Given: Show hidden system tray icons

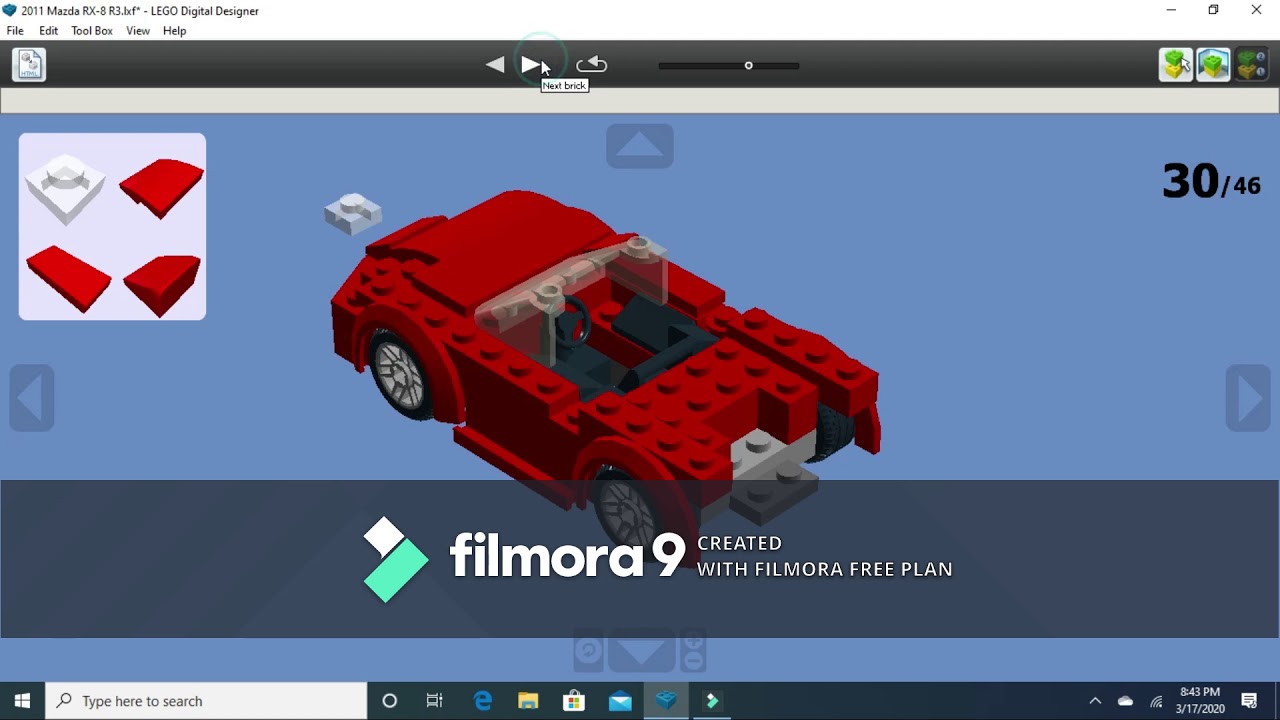Looking at the screenshot, I should pyautogui.click(x=1095, y=701).
